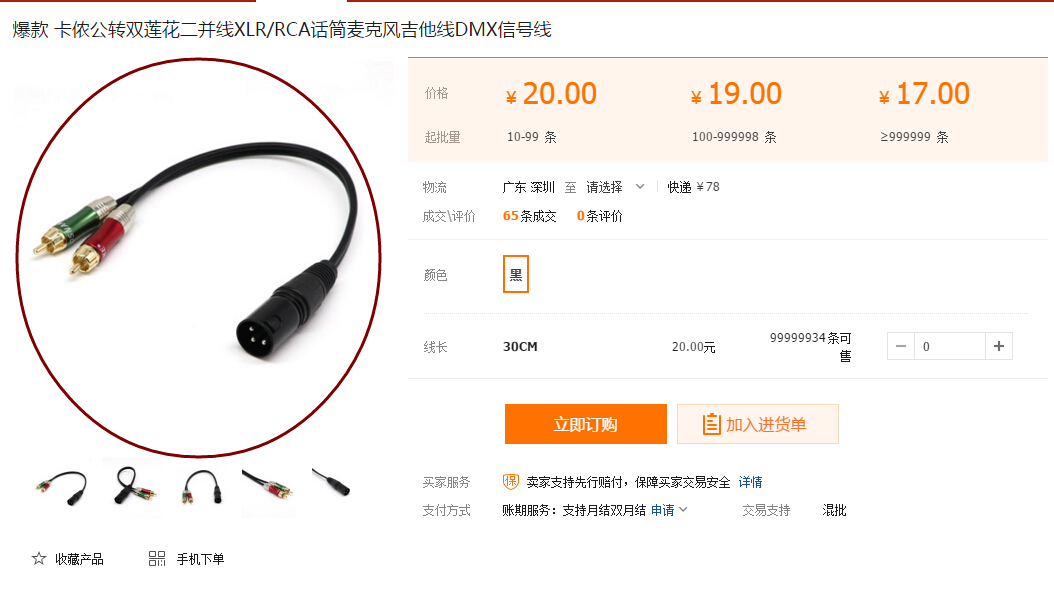
Task: Click the quantity input field
Action: pyautogui.click(x=949, y=346)
